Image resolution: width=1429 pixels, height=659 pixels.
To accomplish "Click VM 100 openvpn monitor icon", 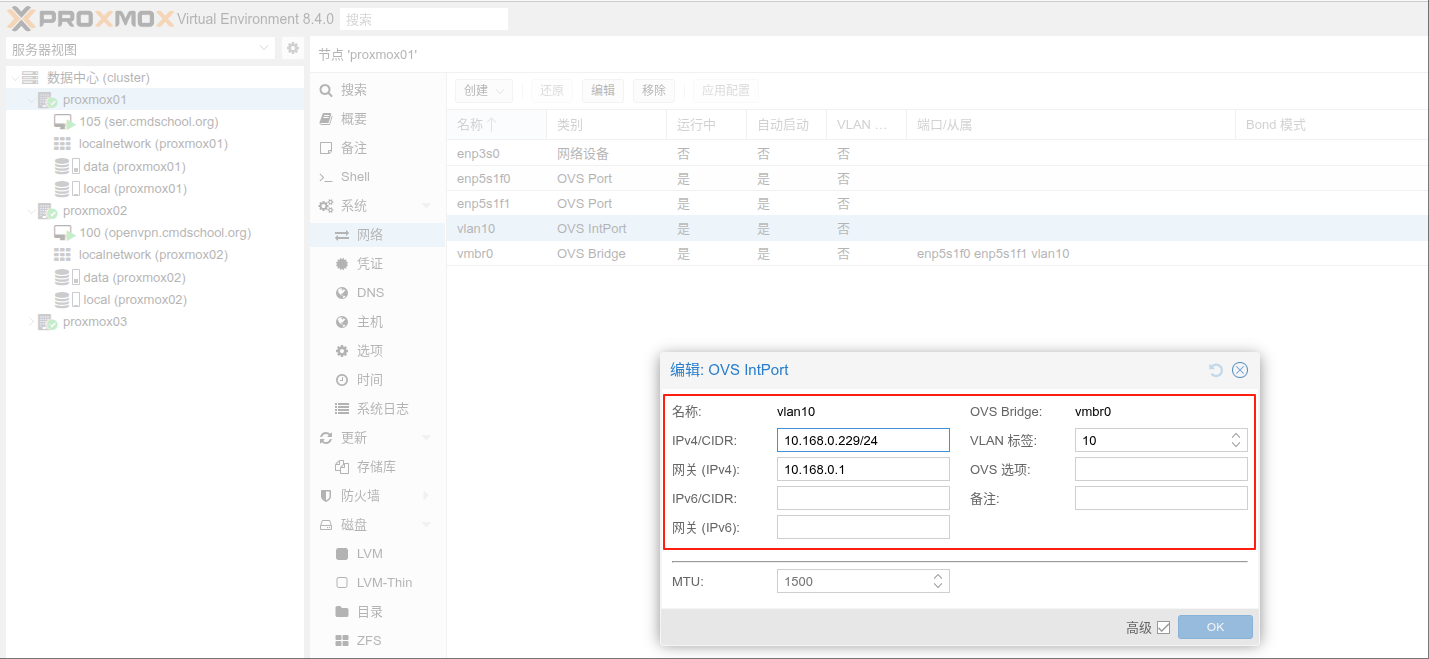I will pos(64,233).
